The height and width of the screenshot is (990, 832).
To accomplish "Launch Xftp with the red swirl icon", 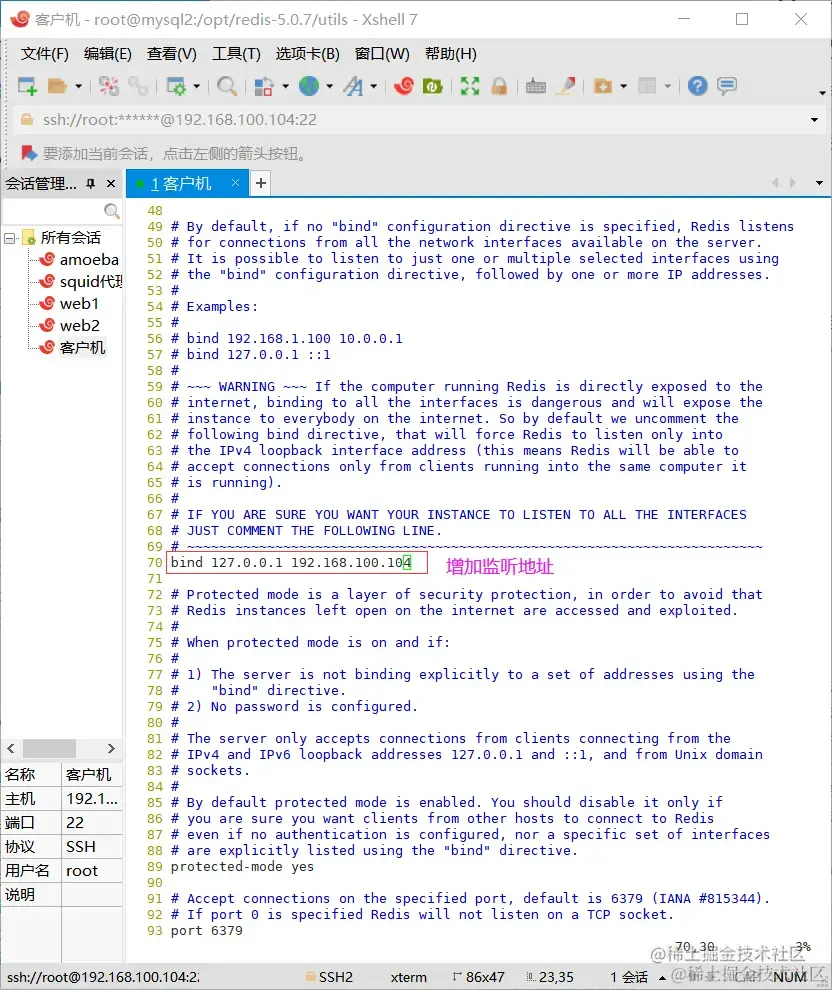I will click(404, 86).
